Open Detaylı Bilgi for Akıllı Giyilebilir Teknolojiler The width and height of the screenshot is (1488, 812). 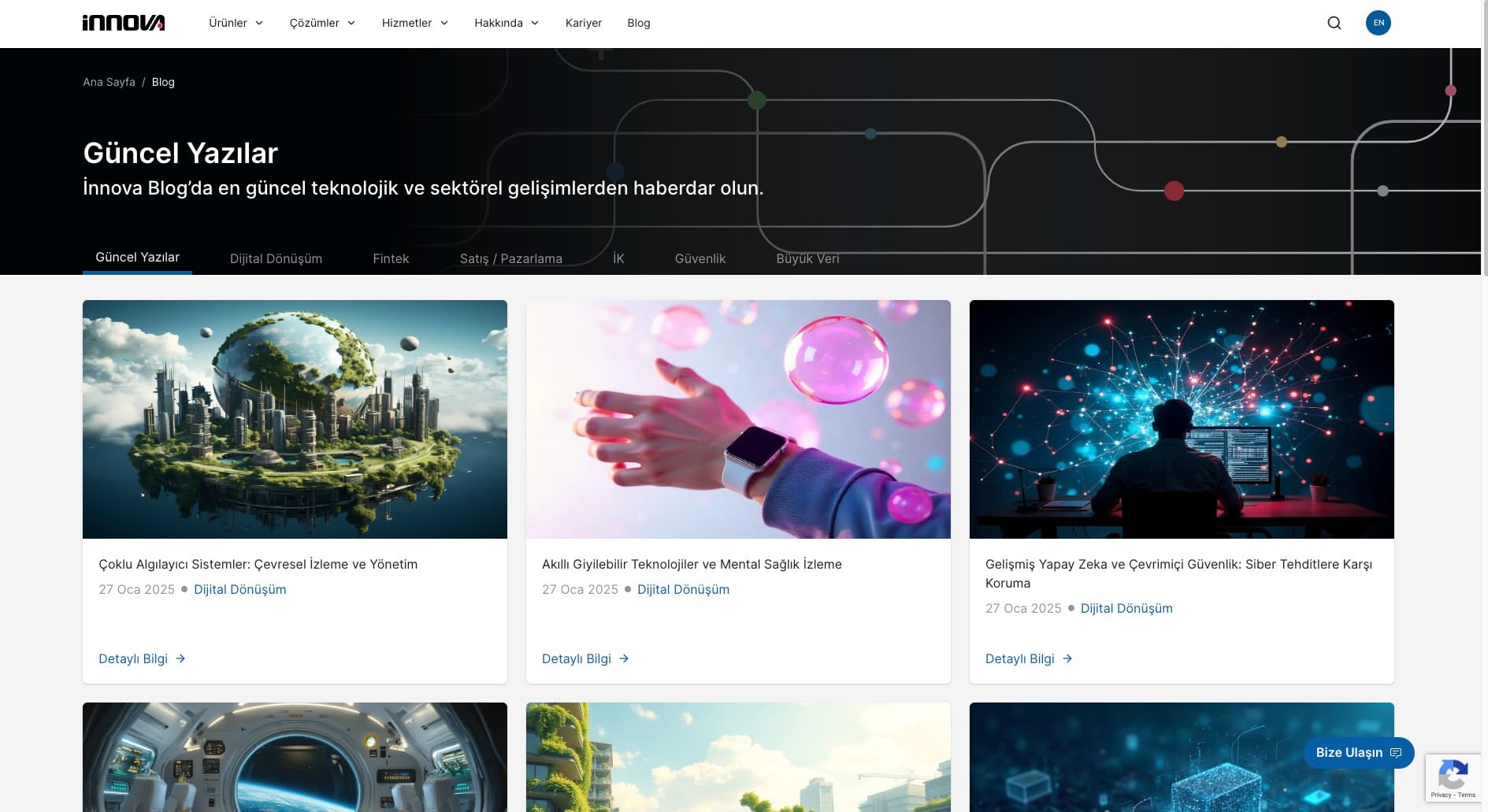pyautogui.click(x=585, y=658)
